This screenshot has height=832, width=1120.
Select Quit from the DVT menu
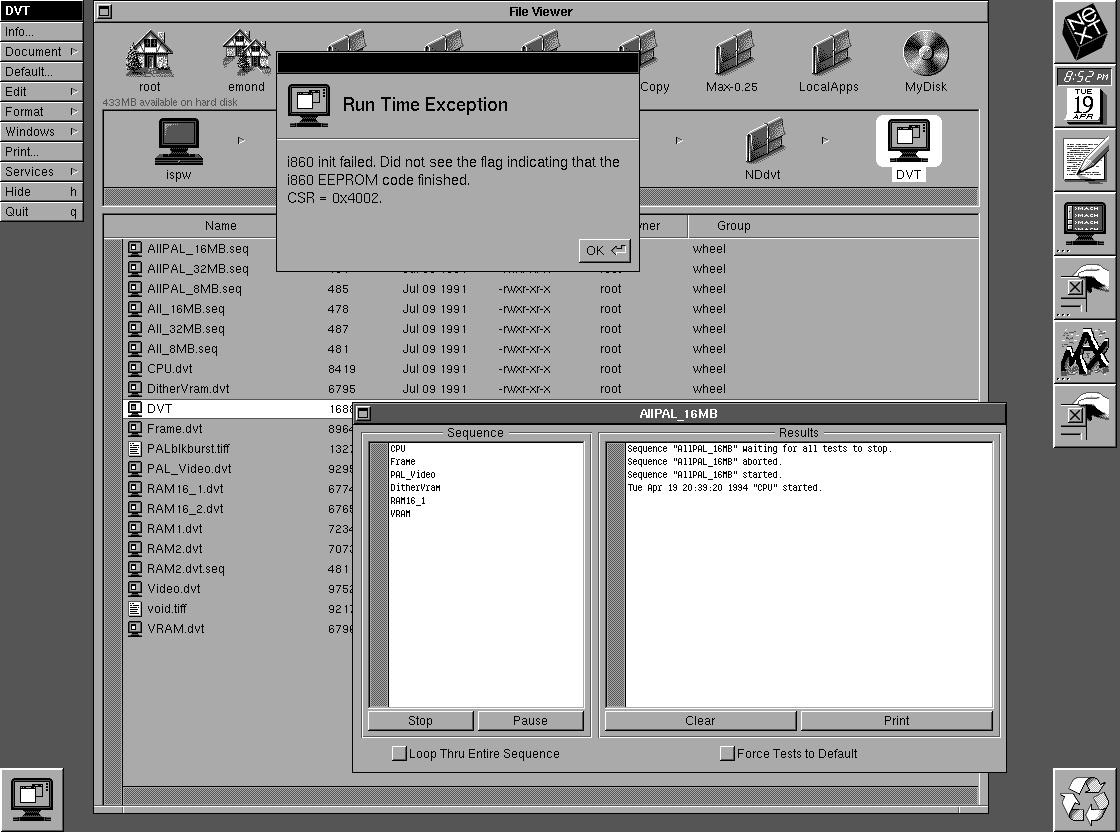point(40,211)
